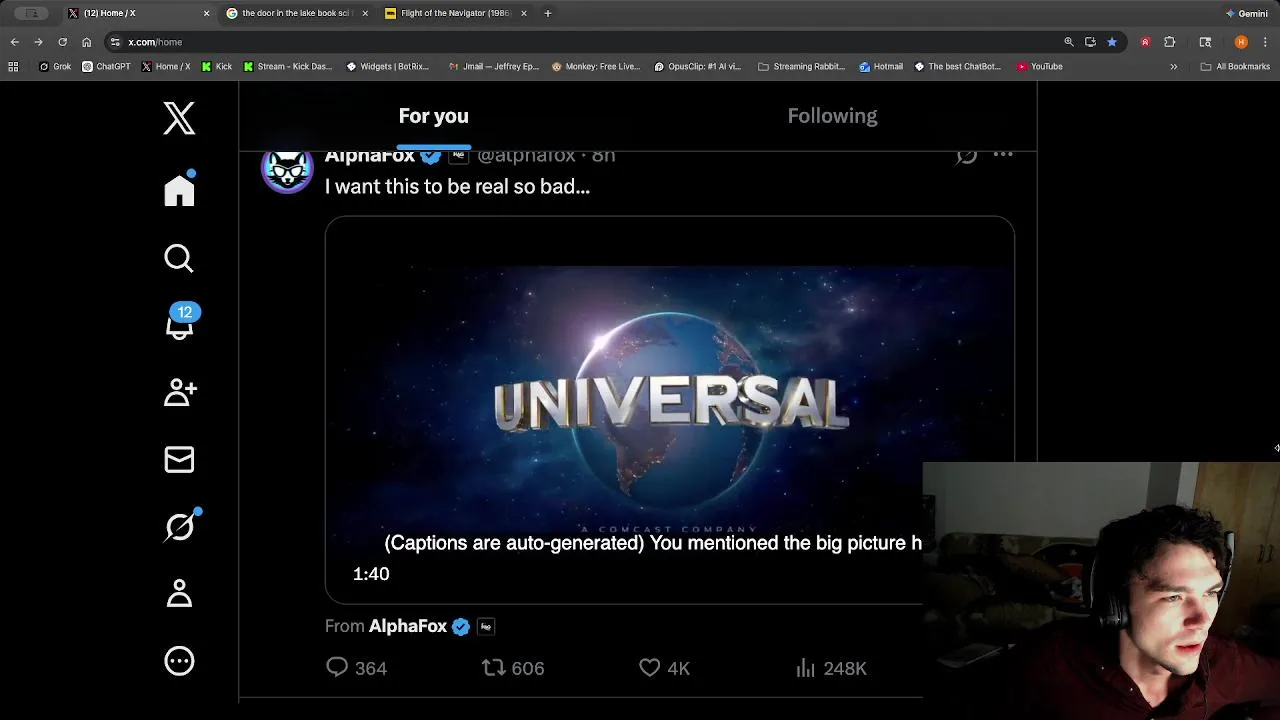Reload the page

[x=62, y=42]
